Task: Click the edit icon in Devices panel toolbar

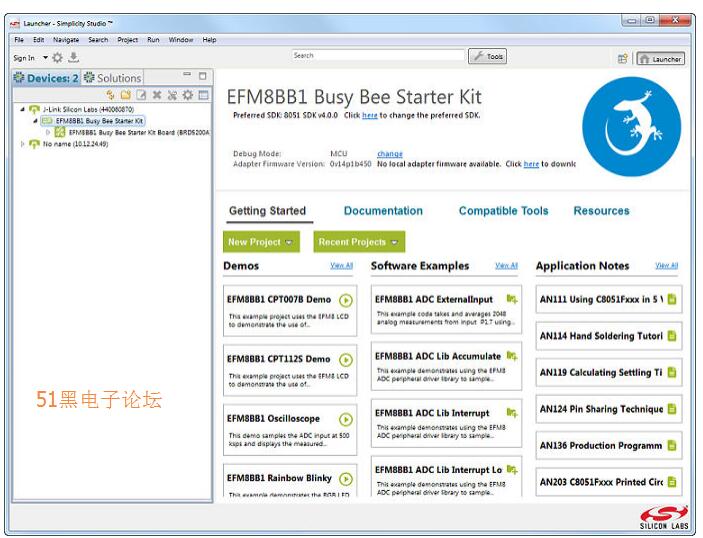Action: [x=141, y=95]
